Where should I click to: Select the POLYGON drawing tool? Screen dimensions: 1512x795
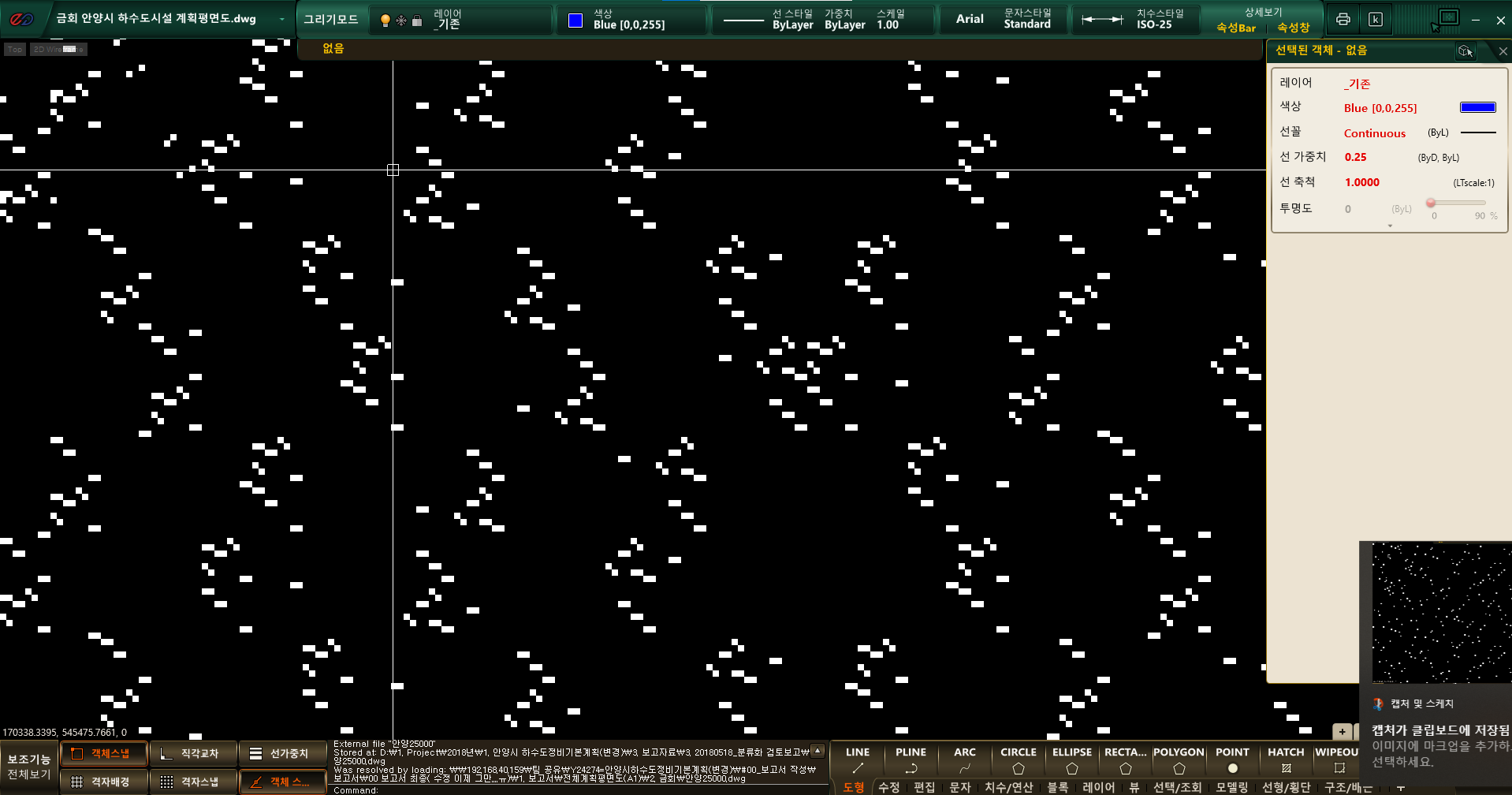1179,760
